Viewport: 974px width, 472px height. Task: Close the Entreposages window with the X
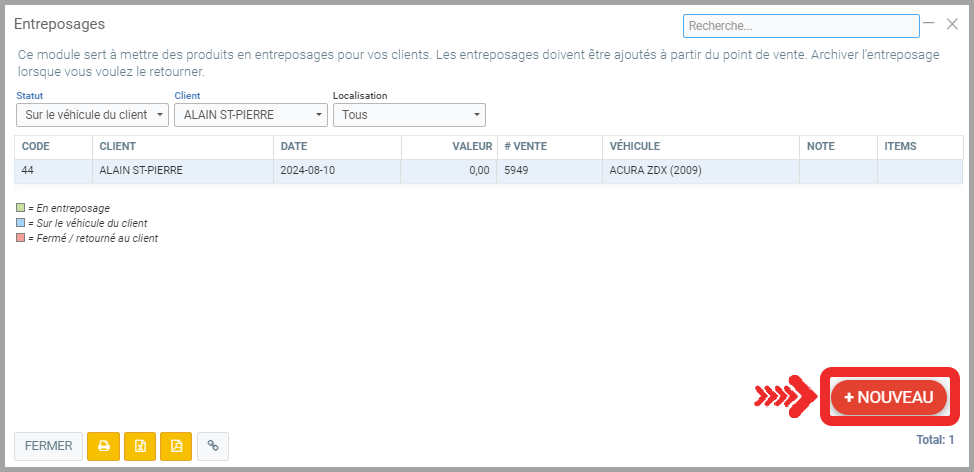click(x=952, y=24)
